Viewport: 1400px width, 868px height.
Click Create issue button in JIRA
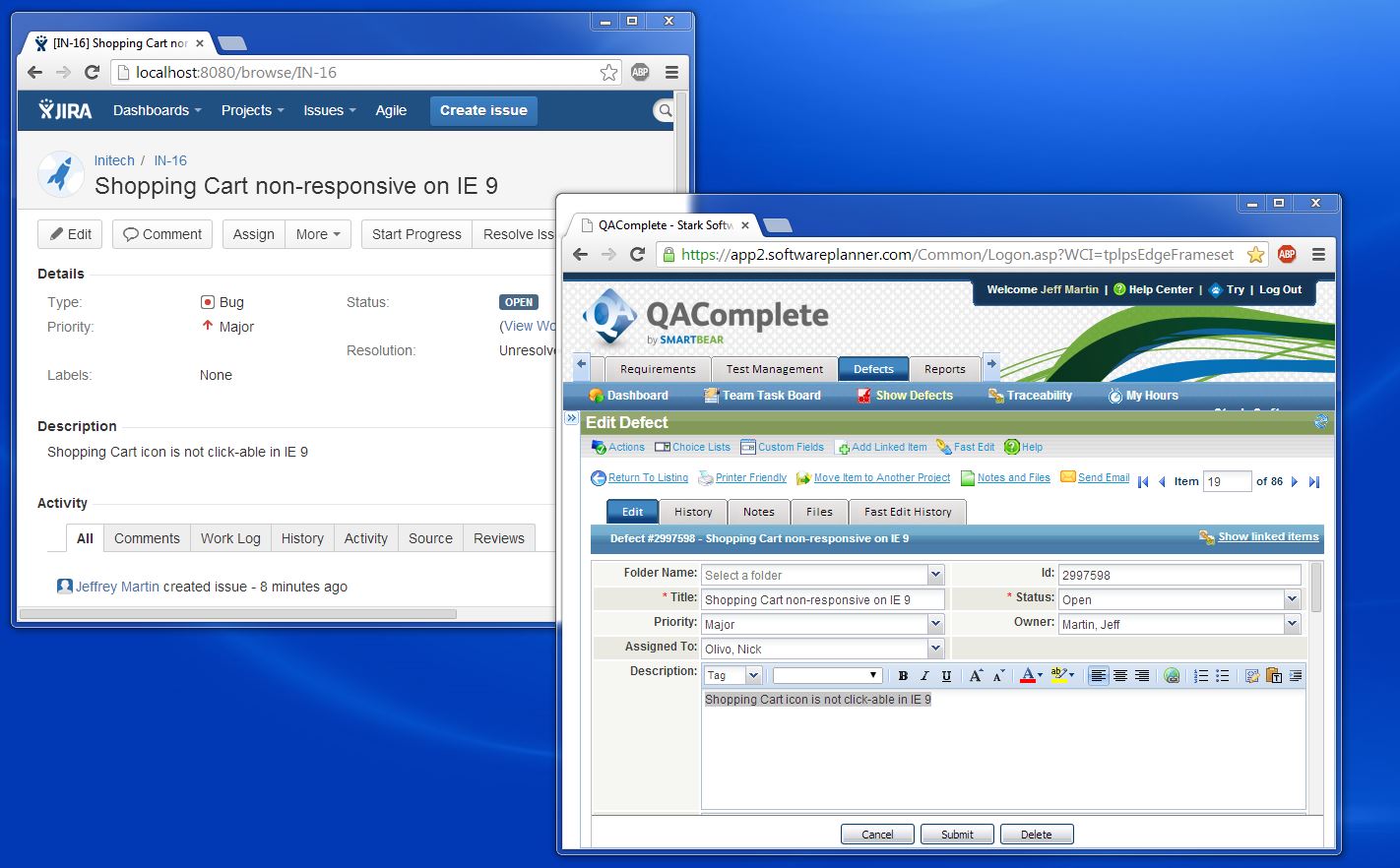pyautogui.click(x=483, y=110)
